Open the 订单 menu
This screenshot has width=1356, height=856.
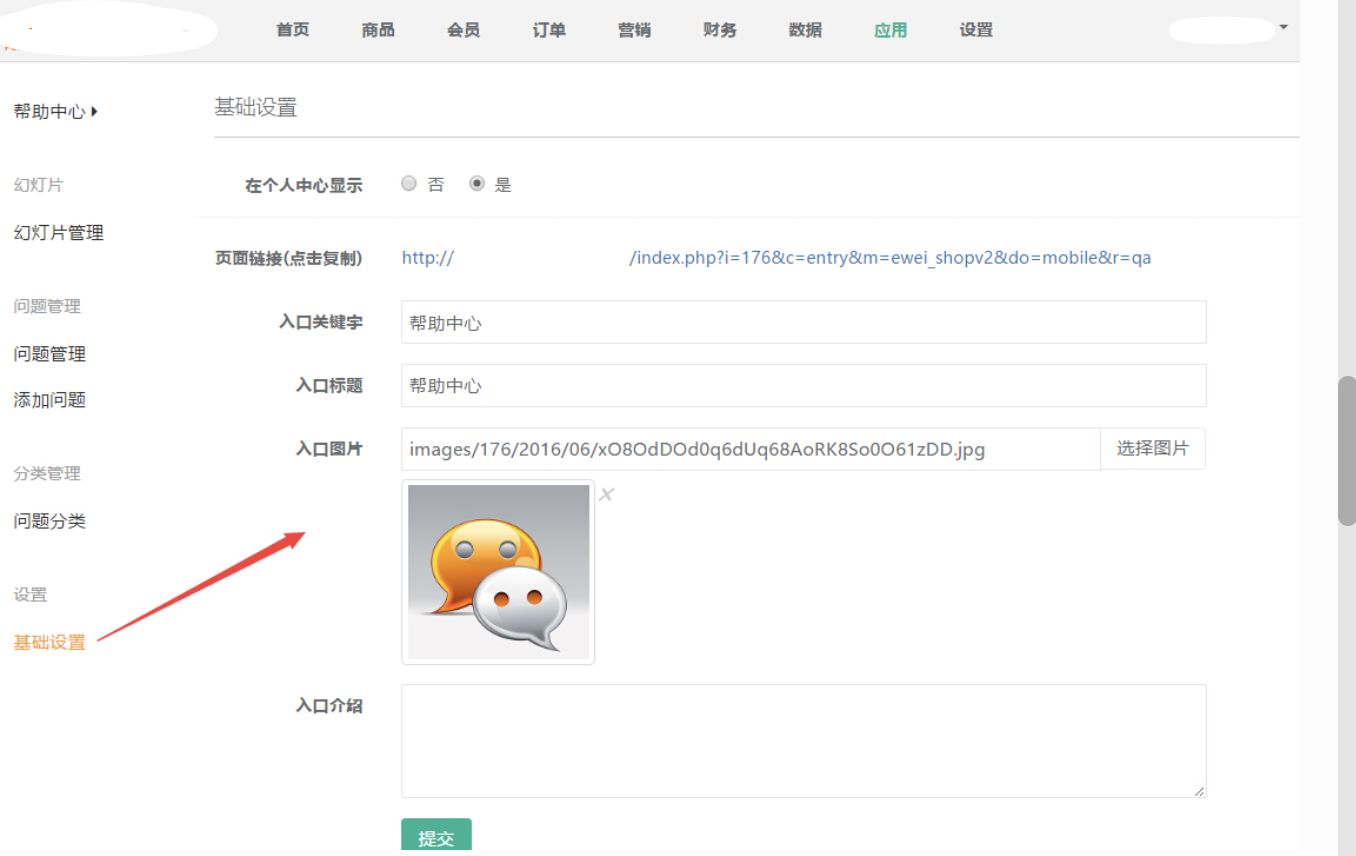point(549,30)
